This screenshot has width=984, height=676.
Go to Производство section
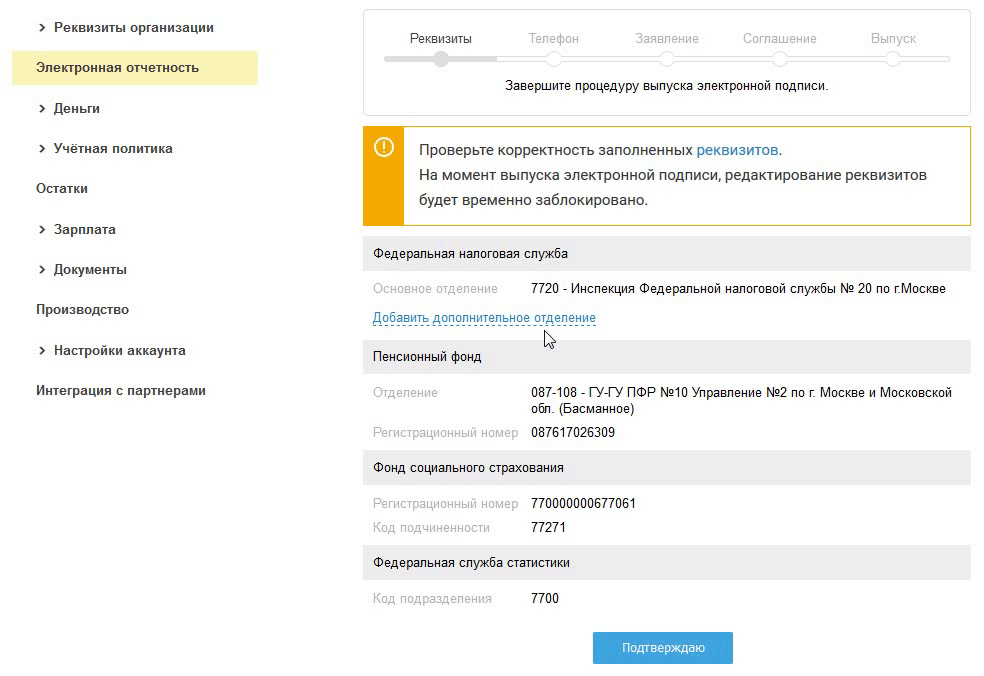point(82,310)
